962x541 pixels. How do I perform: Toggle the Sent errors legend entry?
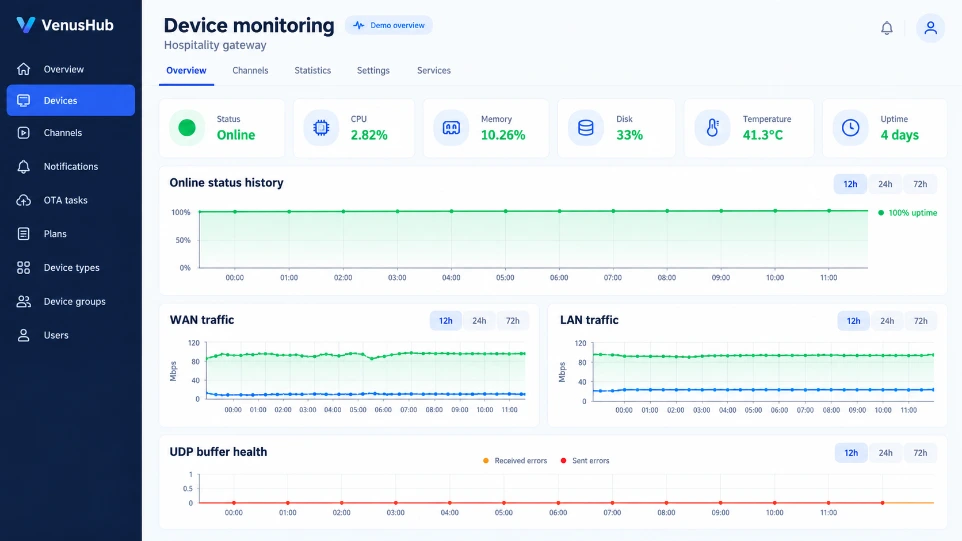coord(585,461)
